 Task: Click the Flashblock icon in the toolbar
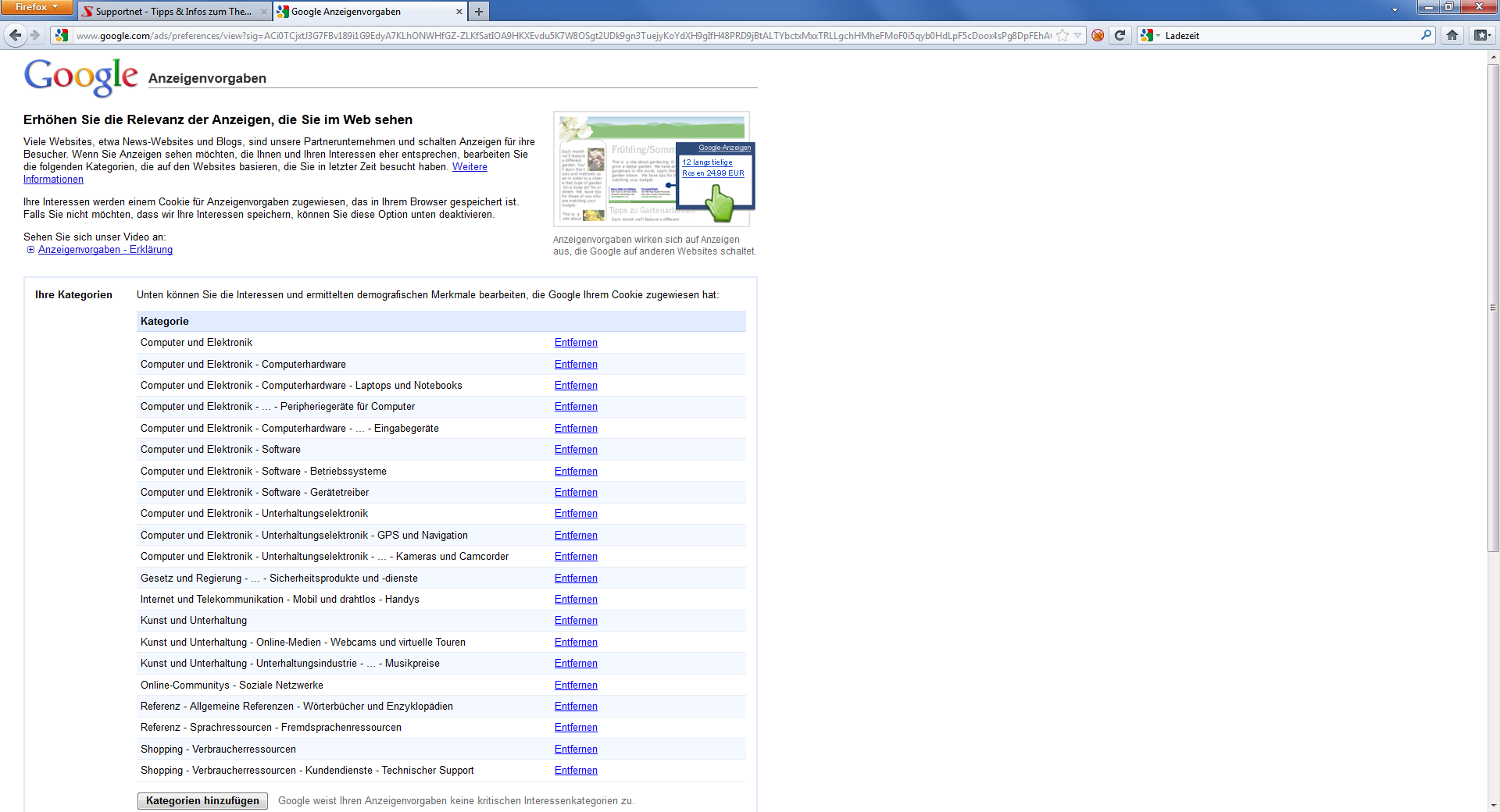(x=1098, y=35)
